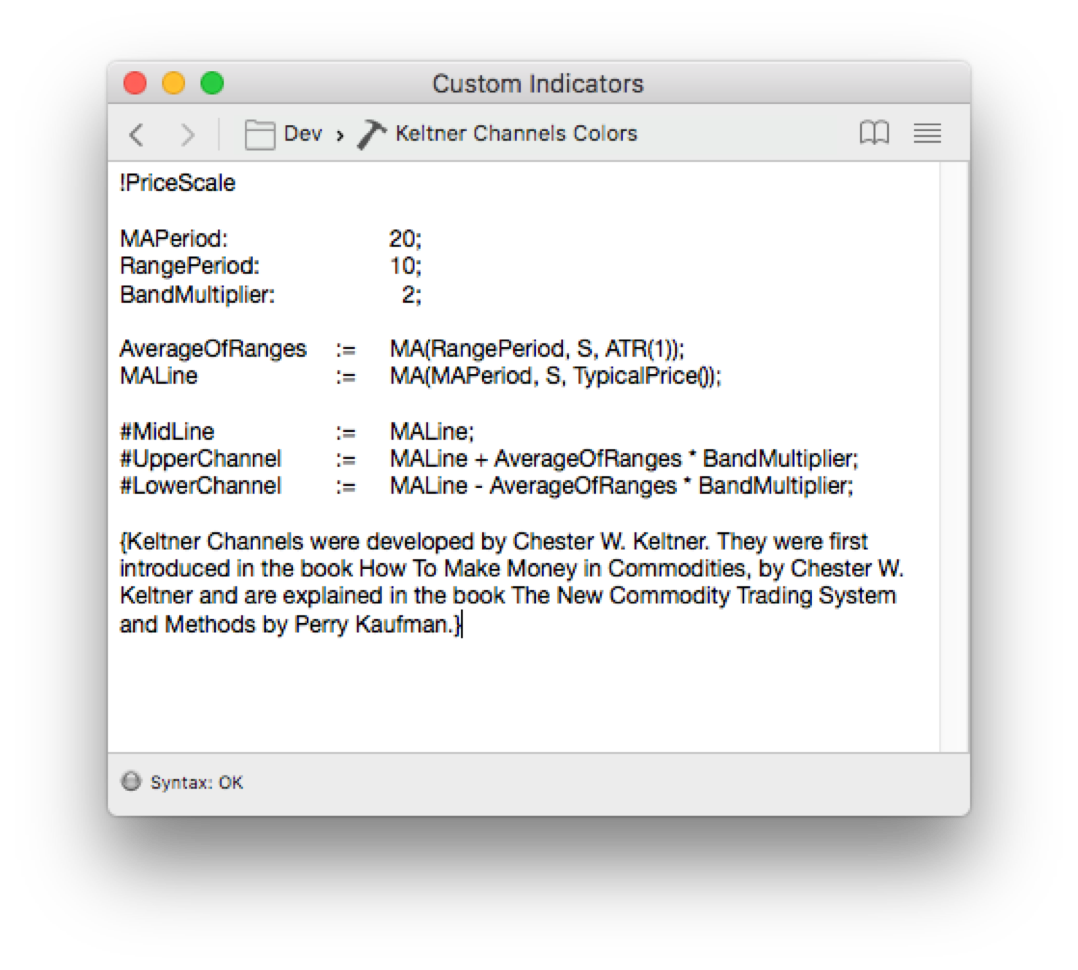Click the Custom Indicators window title

coord(538,84)
